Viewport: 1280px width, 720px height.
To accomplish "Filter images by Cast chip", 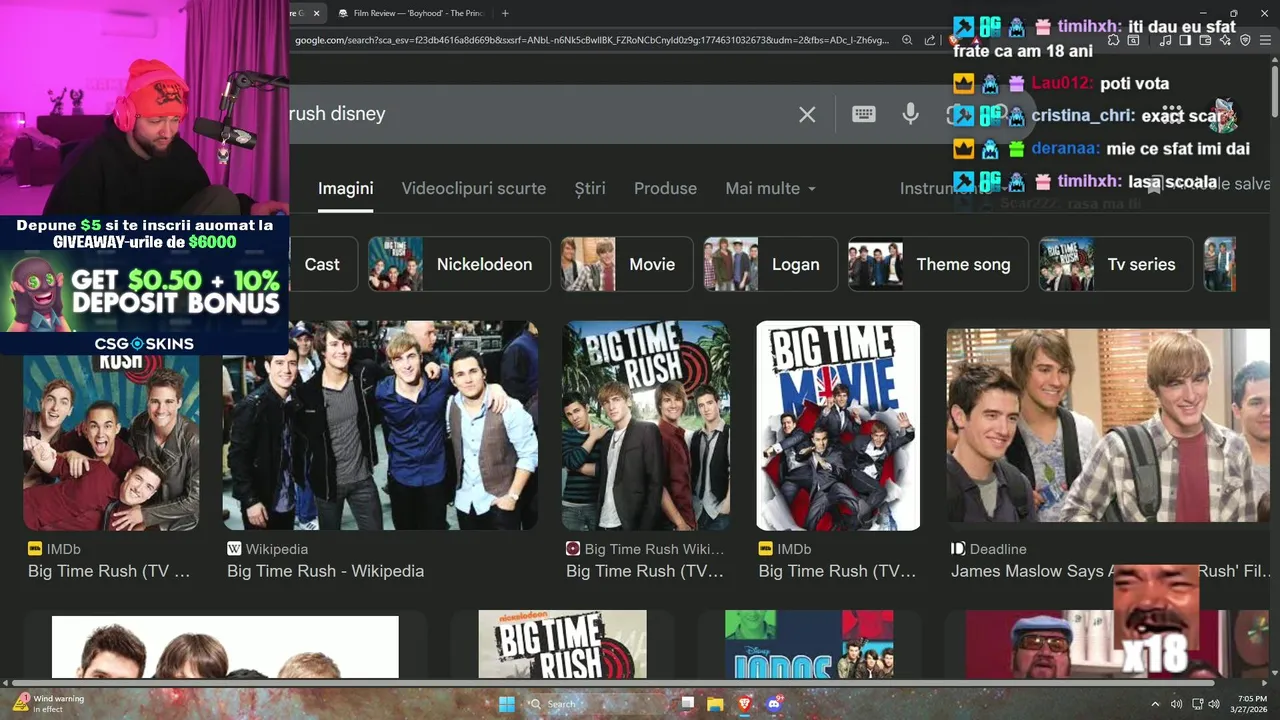I will point(322,264).
